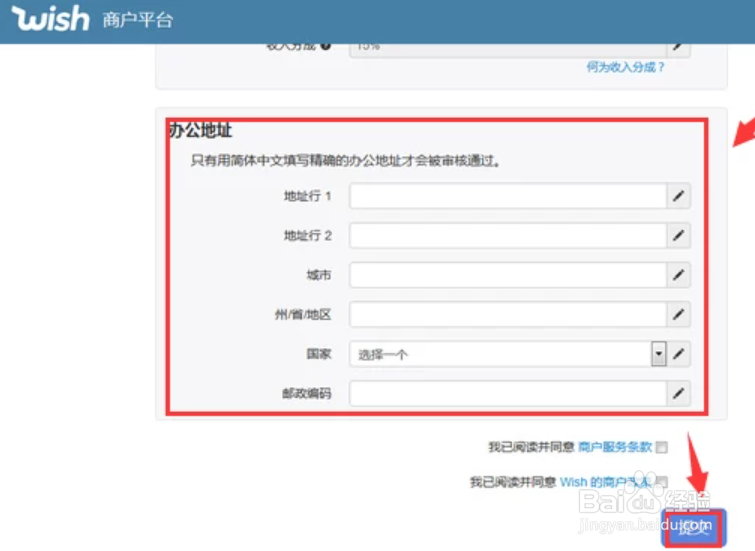Click the pencil icon beside 国家 dropdown
This screenshot has width=755, height=551.
point(678,354)
